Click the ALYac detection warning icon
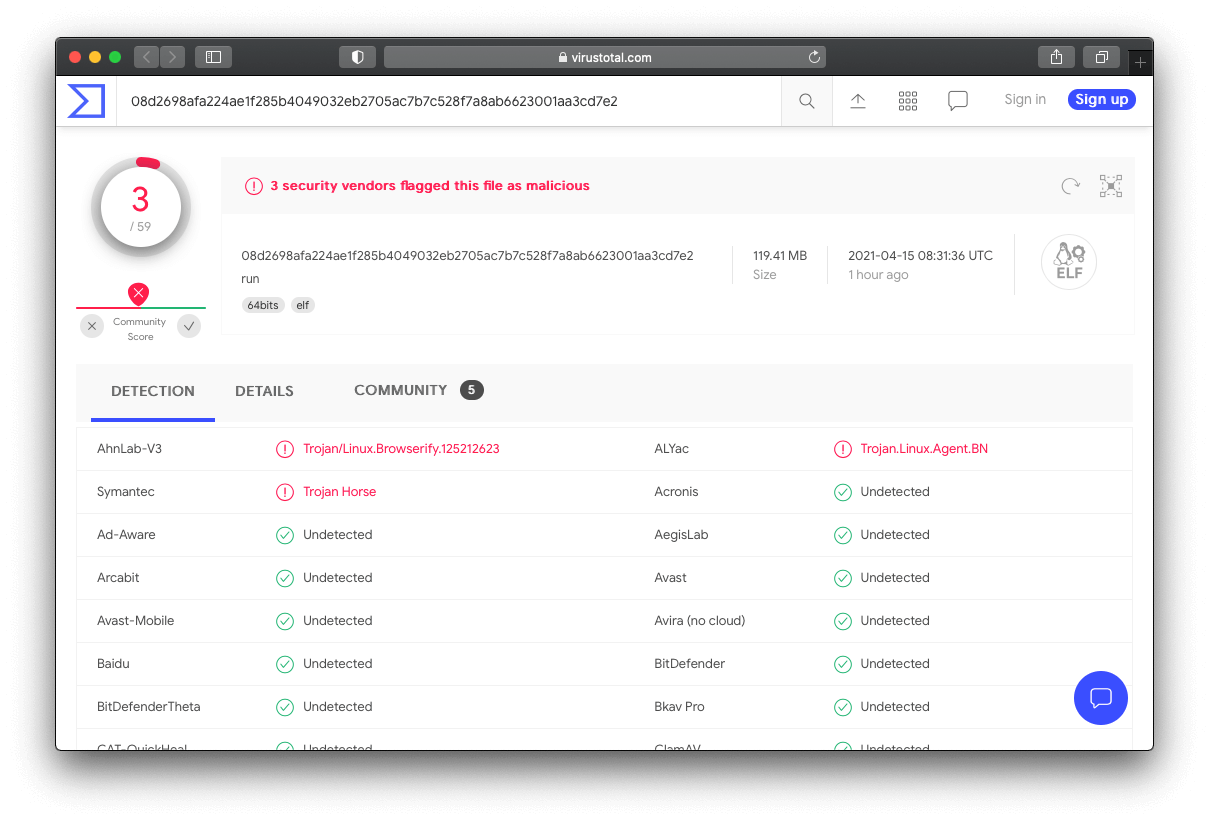Screen dimensions: 1209x824 tap(843, 449)
